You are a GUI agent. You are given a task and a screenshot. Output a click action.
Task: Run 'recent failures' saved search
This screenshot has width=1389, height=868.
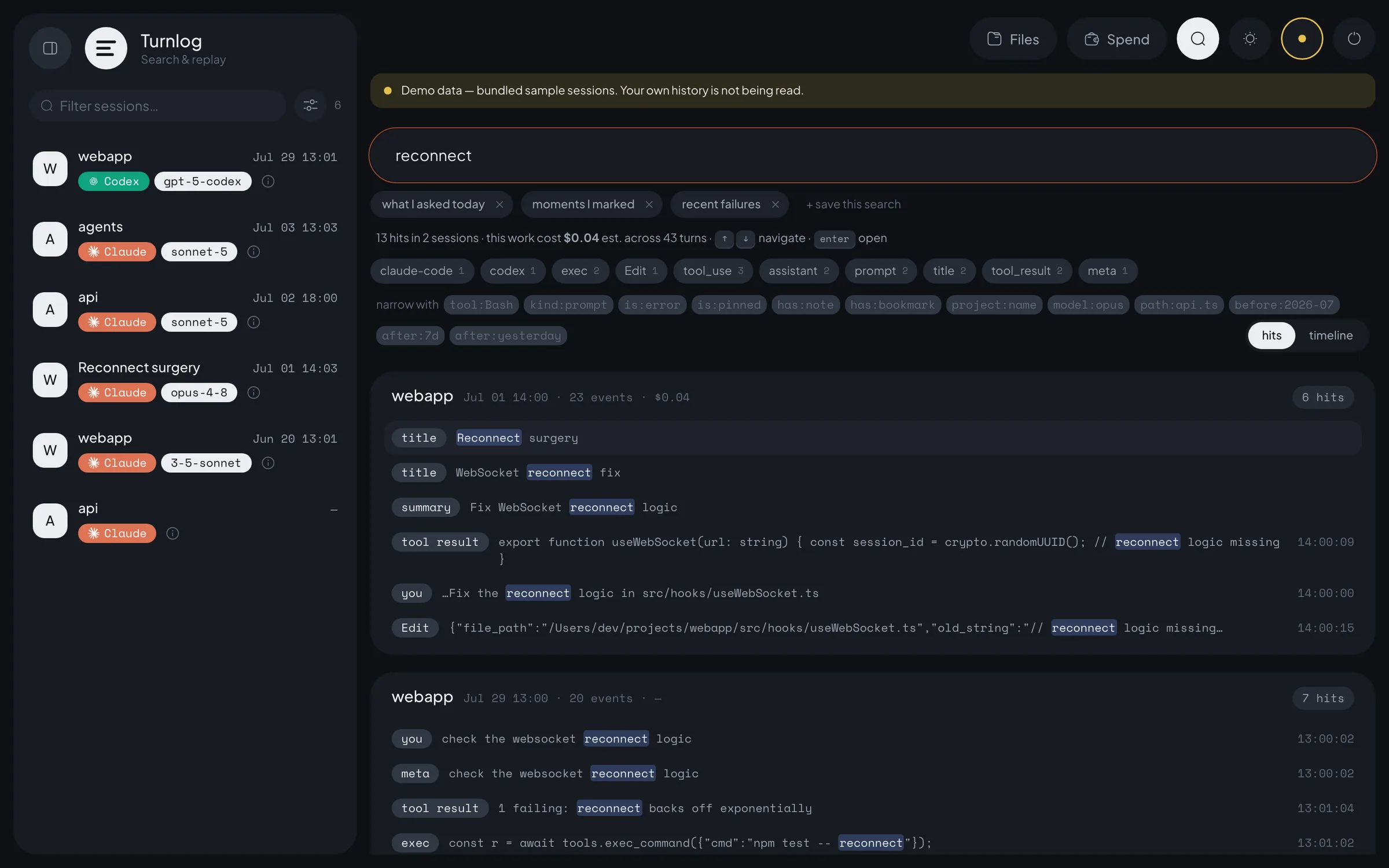(x=721, y=204)
